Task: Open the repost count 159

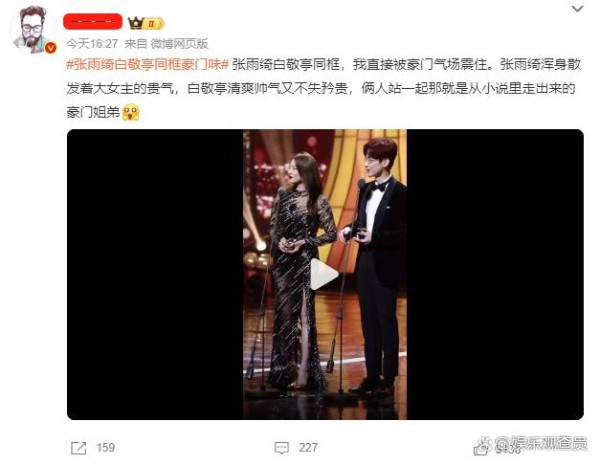Action: click(106, 447)
